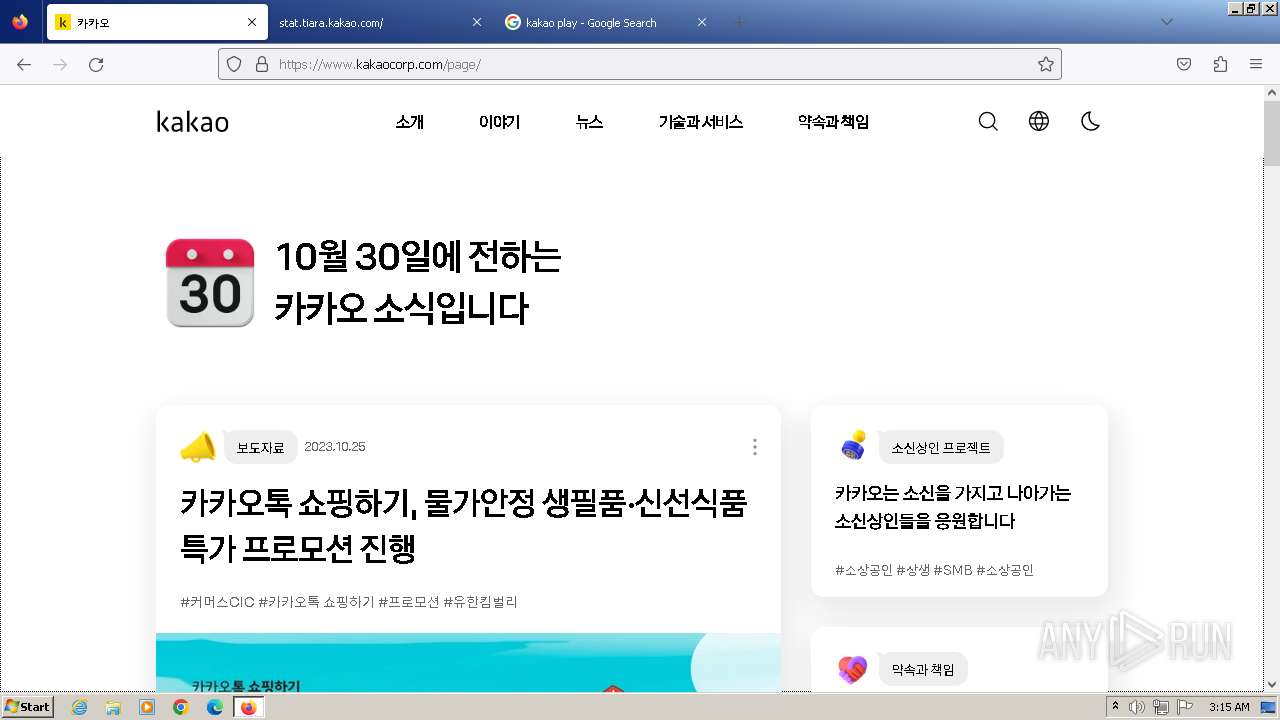Image resolution: width=1280 pixels, height=720 pixels.
Task: Click the kakao logo in the header
Action: [193, 122]
